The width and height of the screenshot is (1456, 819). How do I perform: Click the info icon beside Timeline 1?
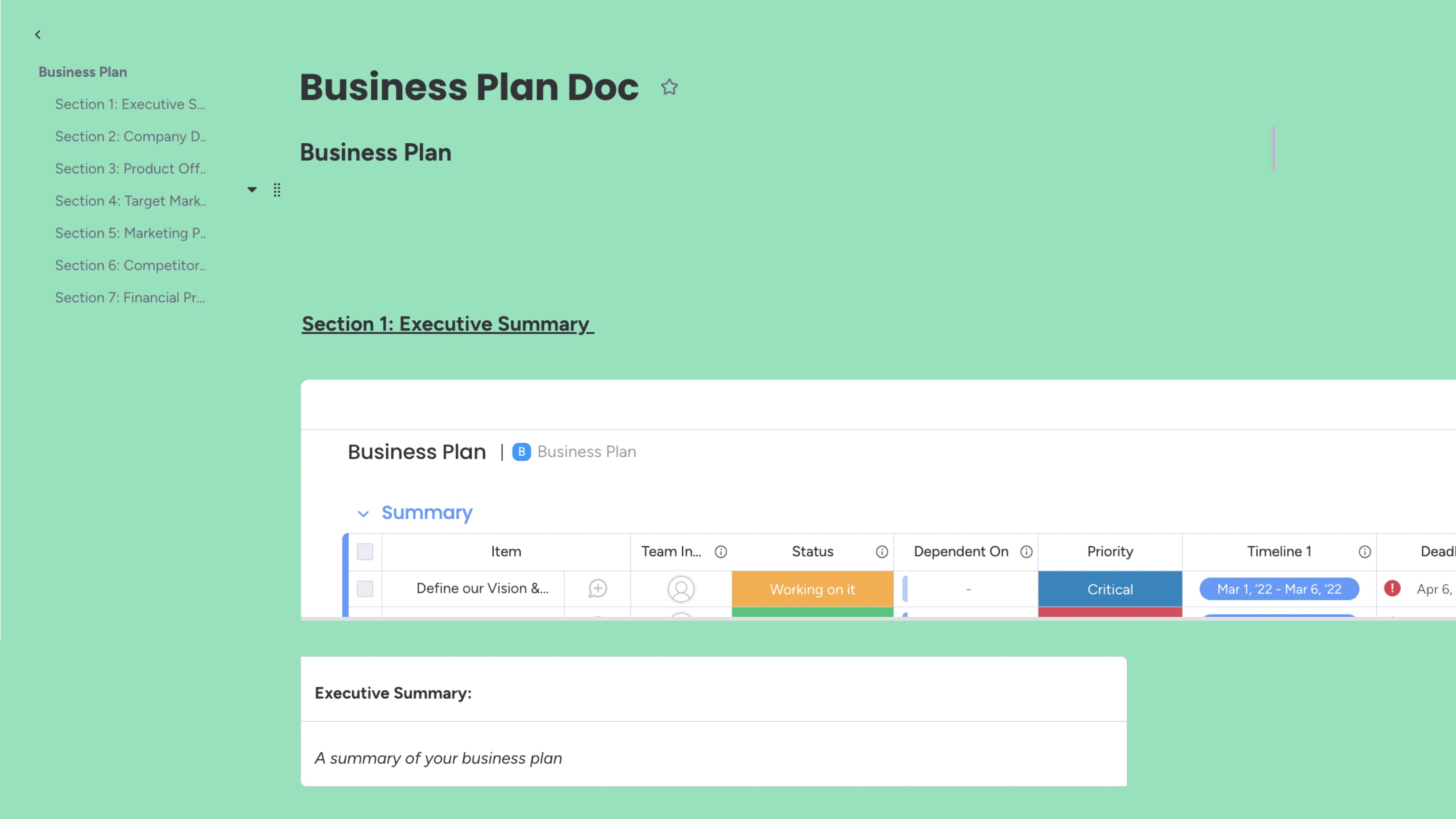[1364, 552]
